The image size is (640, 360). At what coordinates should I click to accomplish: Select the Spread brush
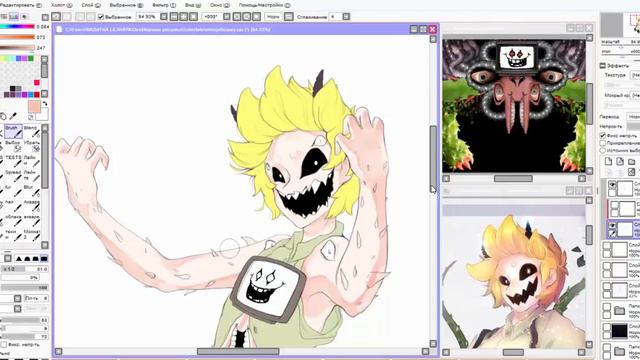[13, 176]
